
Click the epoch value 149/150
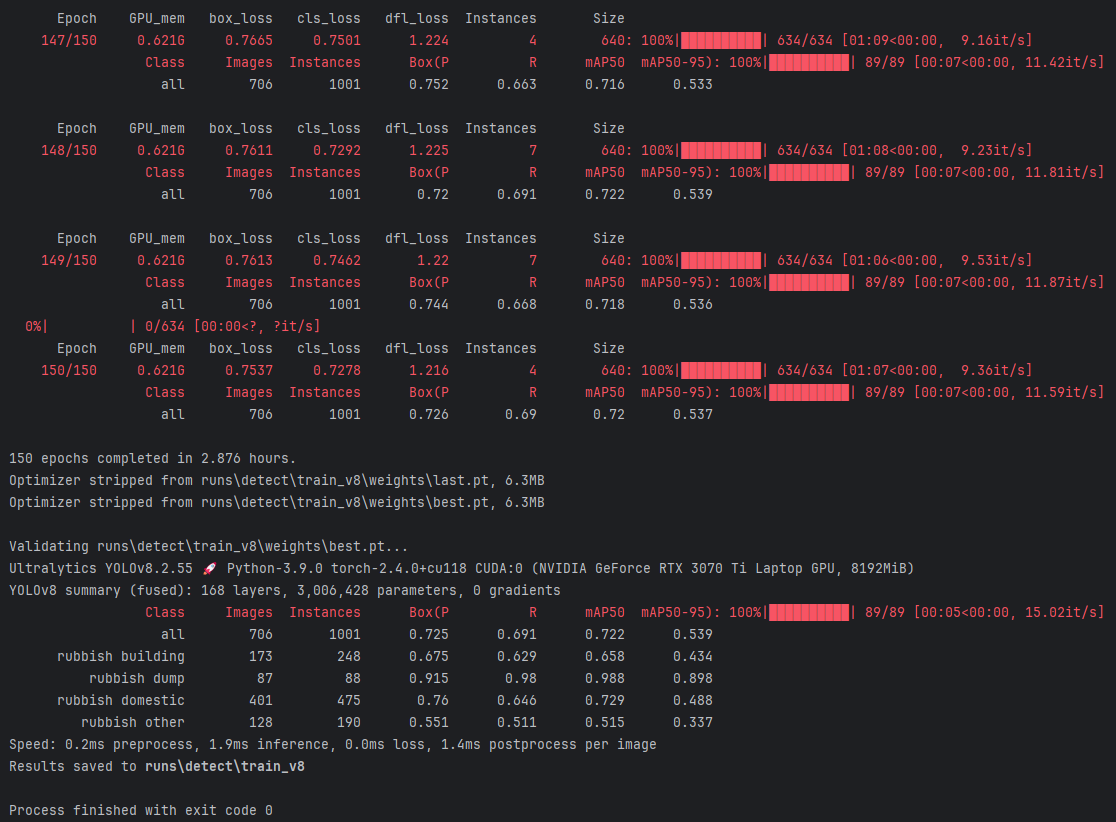click(x=69, y=260)
